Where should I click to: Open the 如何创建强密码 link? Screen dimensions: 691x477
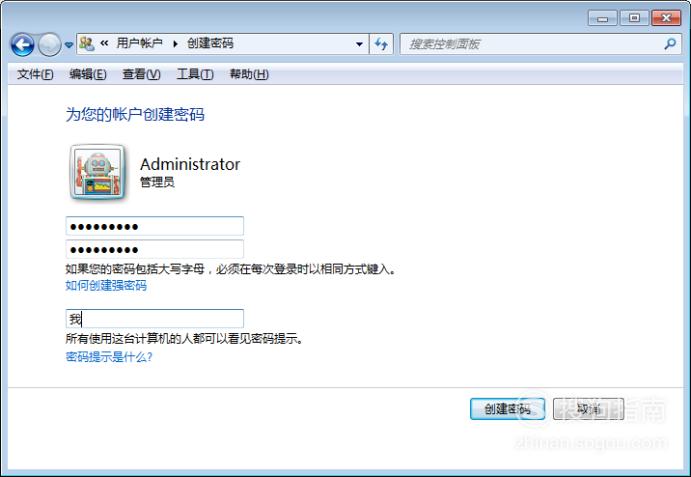pyautogui.click(x=106, y=286)
